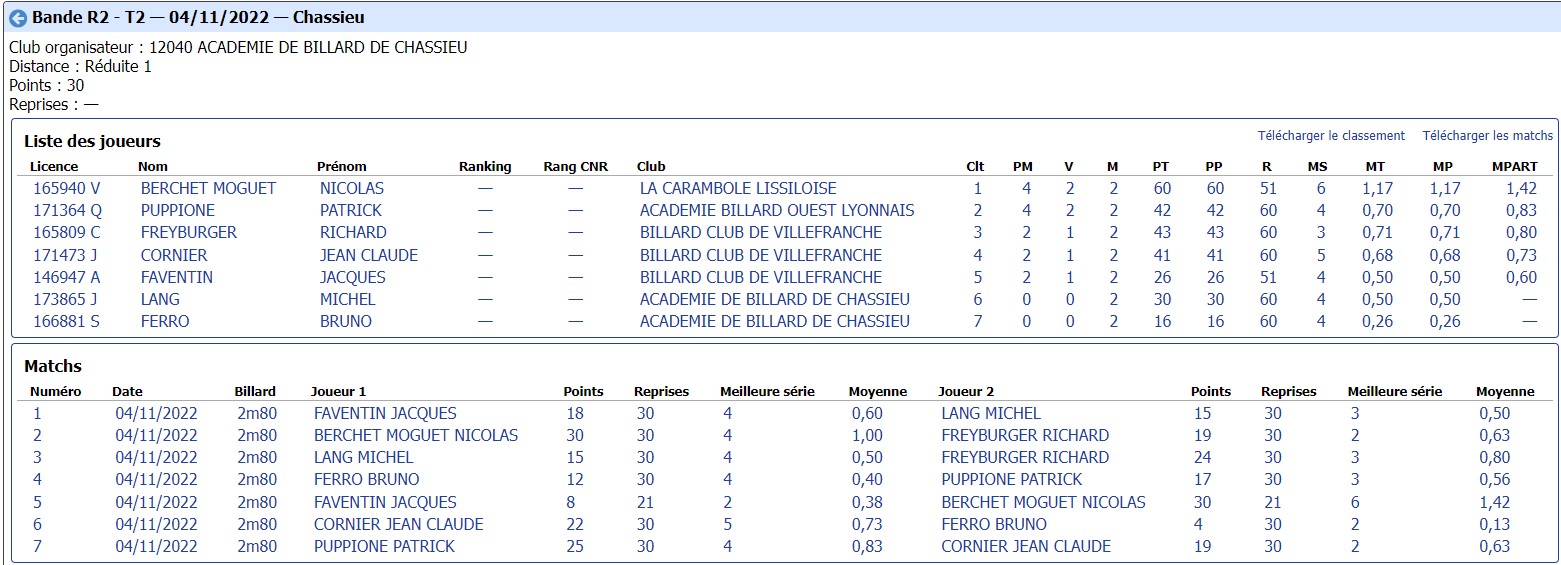
Task: Click match 4 player FERRO BRUNO
Action: click(x=366, y=479)
